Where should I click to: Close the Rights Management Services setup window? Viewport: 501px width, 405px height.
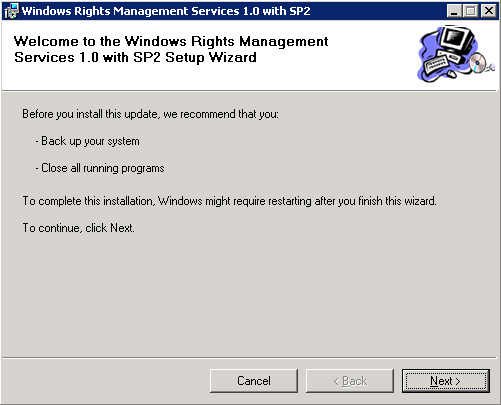point(489,11)
